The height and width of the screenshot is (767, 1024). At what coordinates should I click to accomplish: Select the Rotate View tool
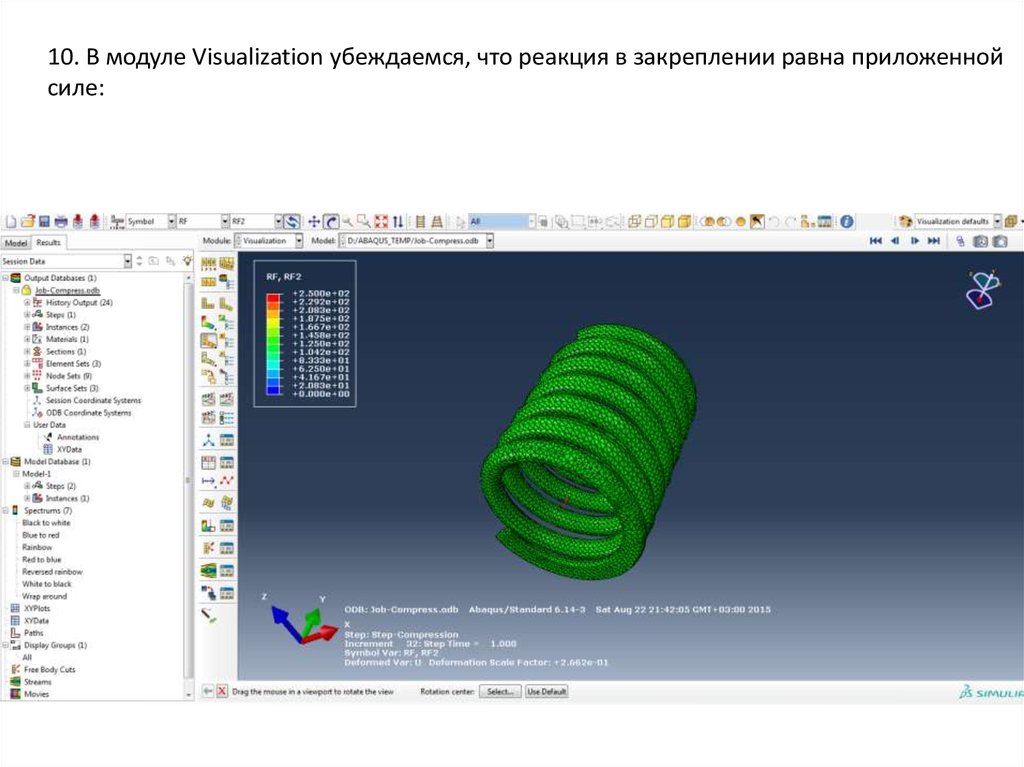click(x=330, y=221)
